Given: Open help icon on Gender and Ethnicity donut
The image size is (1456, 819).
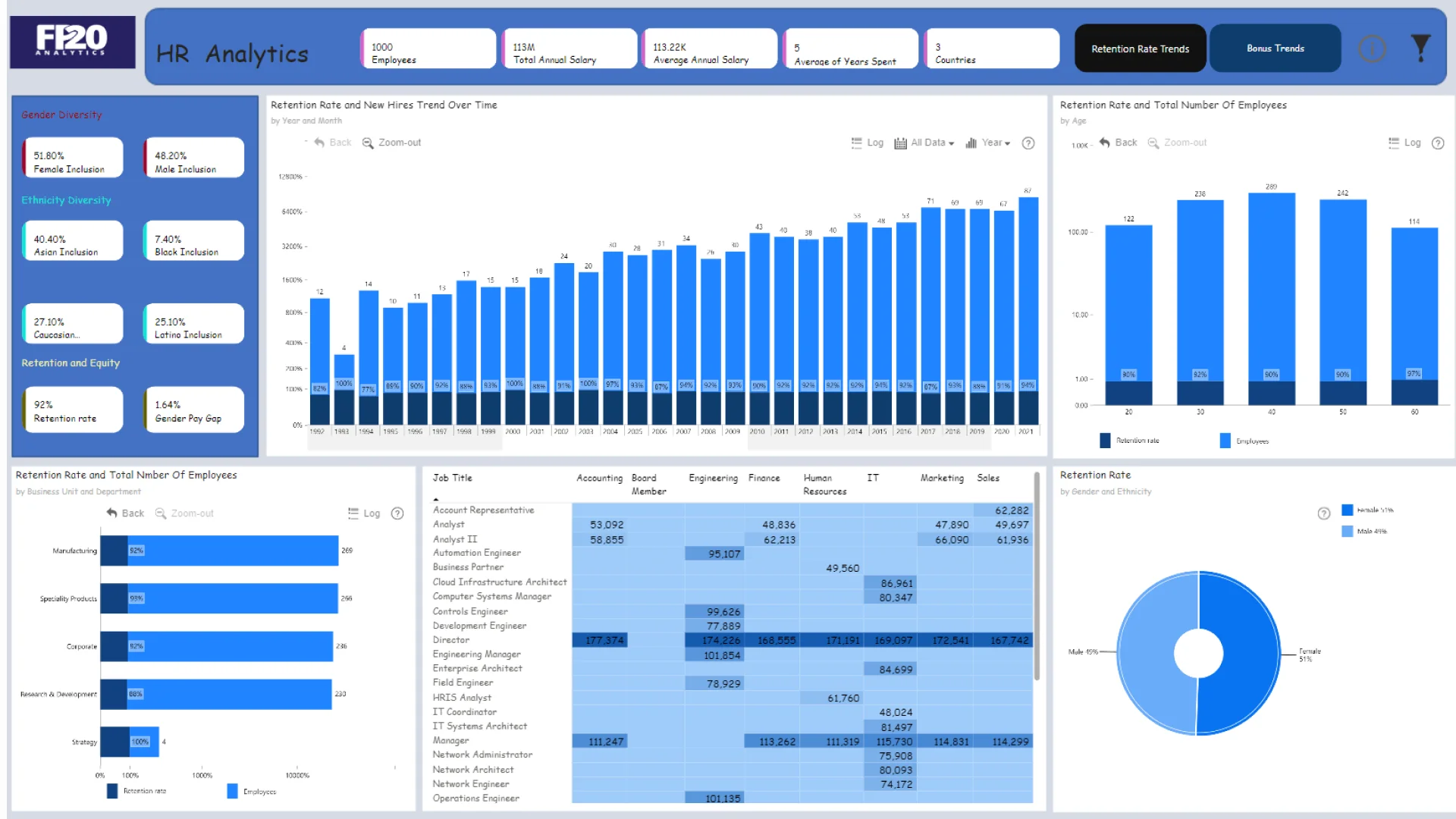Looking at the screenshot, I should coord(1324,513).
